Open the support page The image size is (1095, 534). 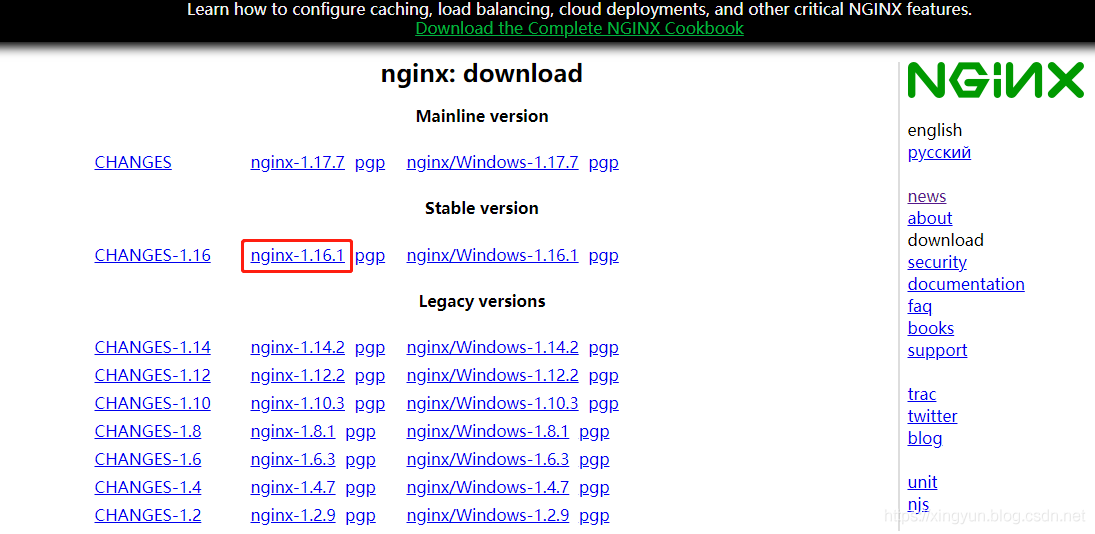(x=937, y=350)
